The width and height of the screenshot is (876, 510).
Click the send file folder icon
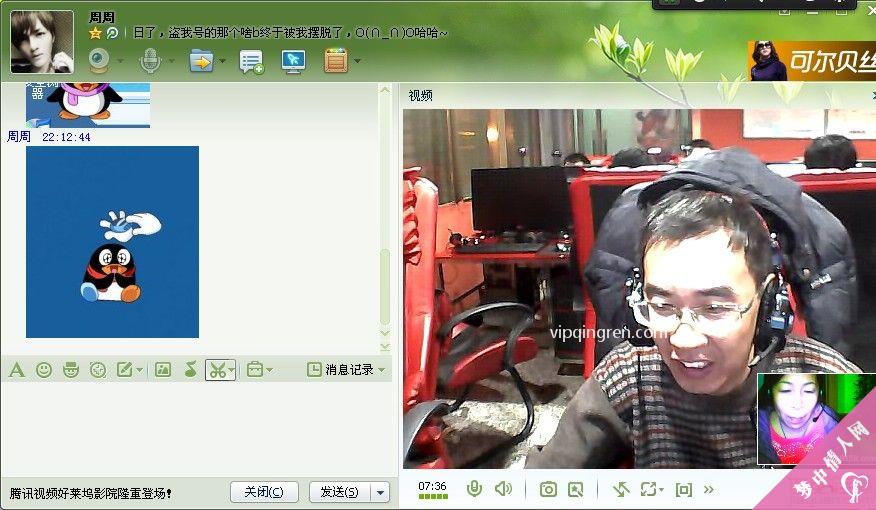coord(202,60)
